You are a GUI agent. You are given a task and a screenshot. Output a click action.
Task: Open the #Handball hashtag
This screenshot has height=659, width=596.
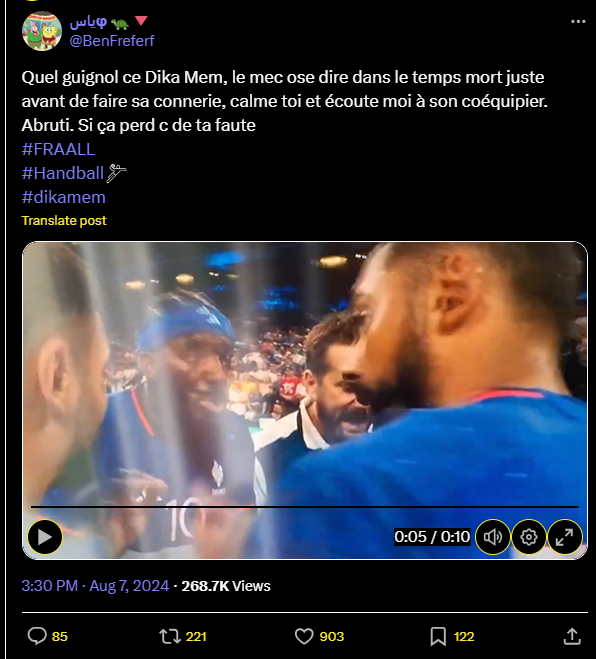(63, 173)
